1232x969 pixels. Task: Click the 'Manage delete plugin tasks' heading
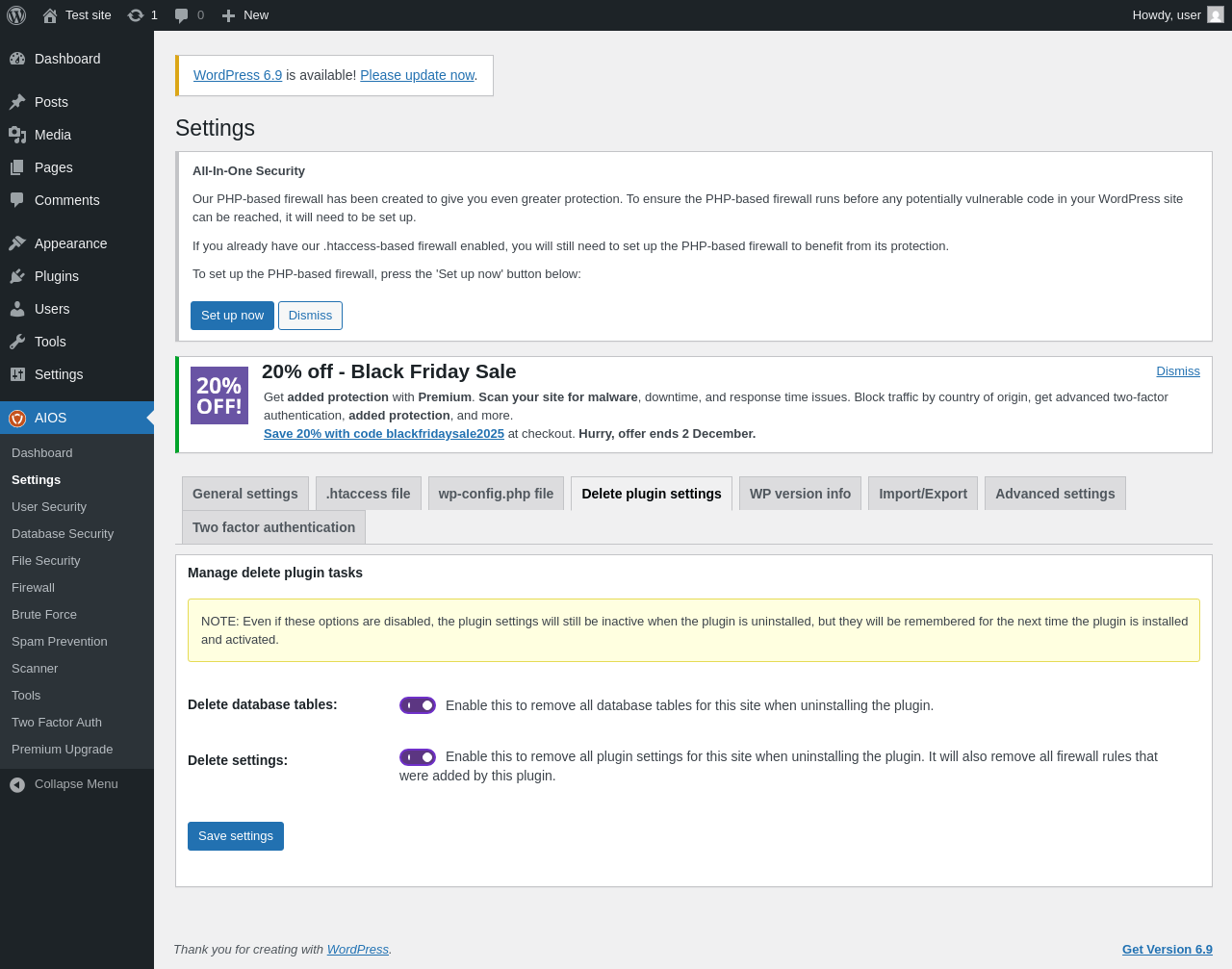[275, 573]
